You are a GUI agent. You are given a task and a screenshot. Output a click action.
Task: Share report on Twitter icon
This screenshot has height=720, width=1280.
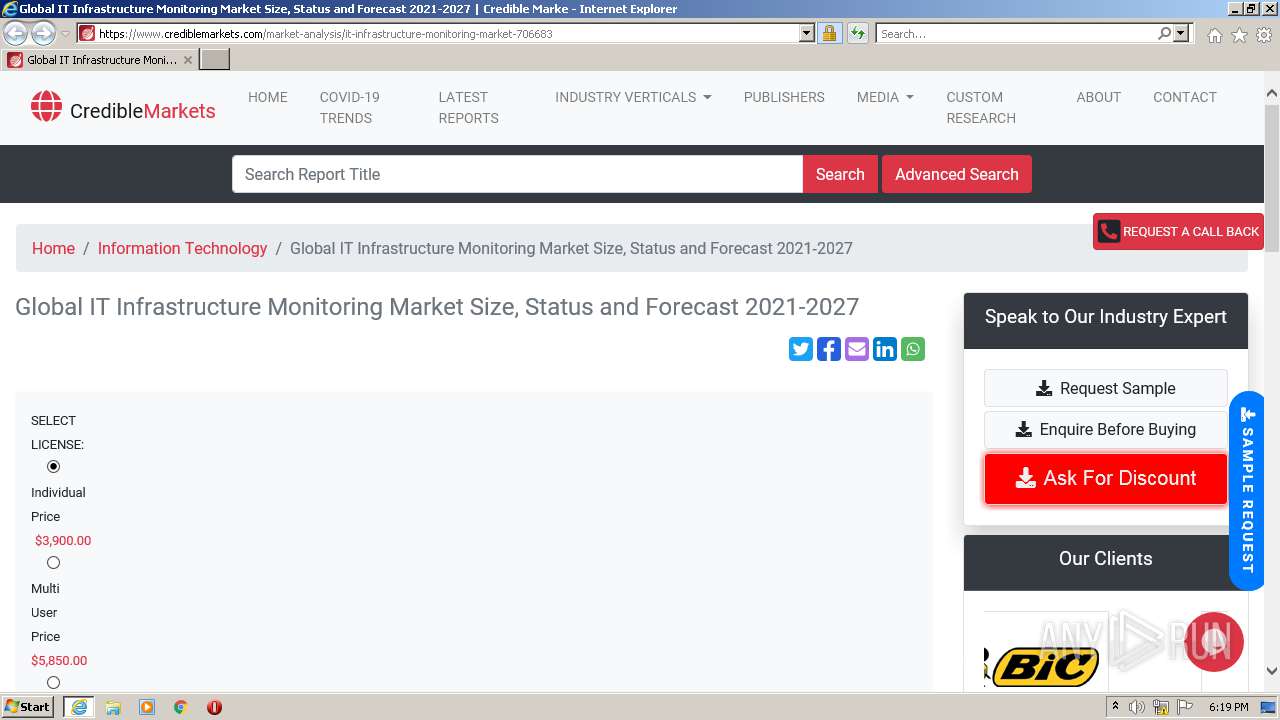801,349
